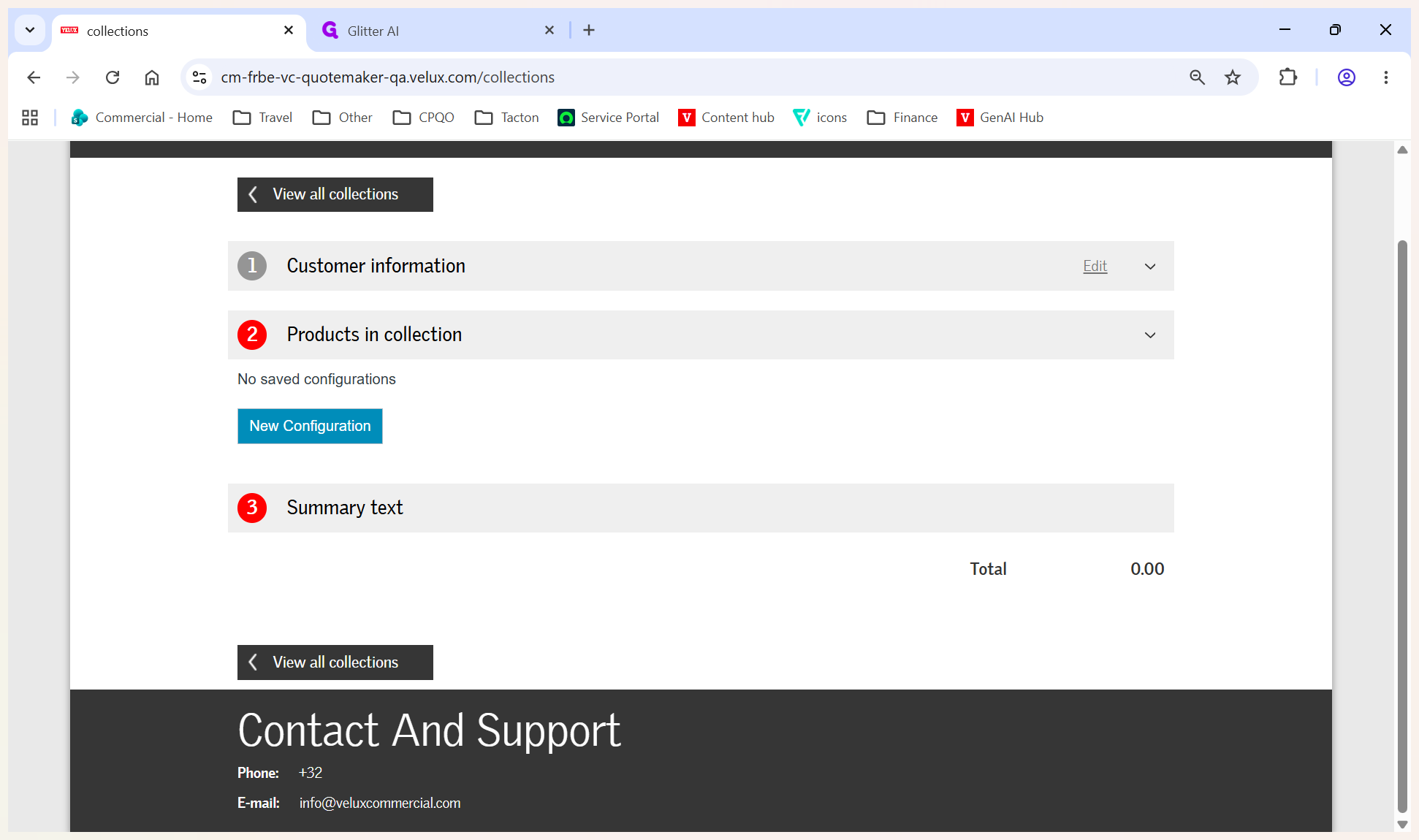Click the Products in collection header
1419x840 pixels.
point(701,335)
